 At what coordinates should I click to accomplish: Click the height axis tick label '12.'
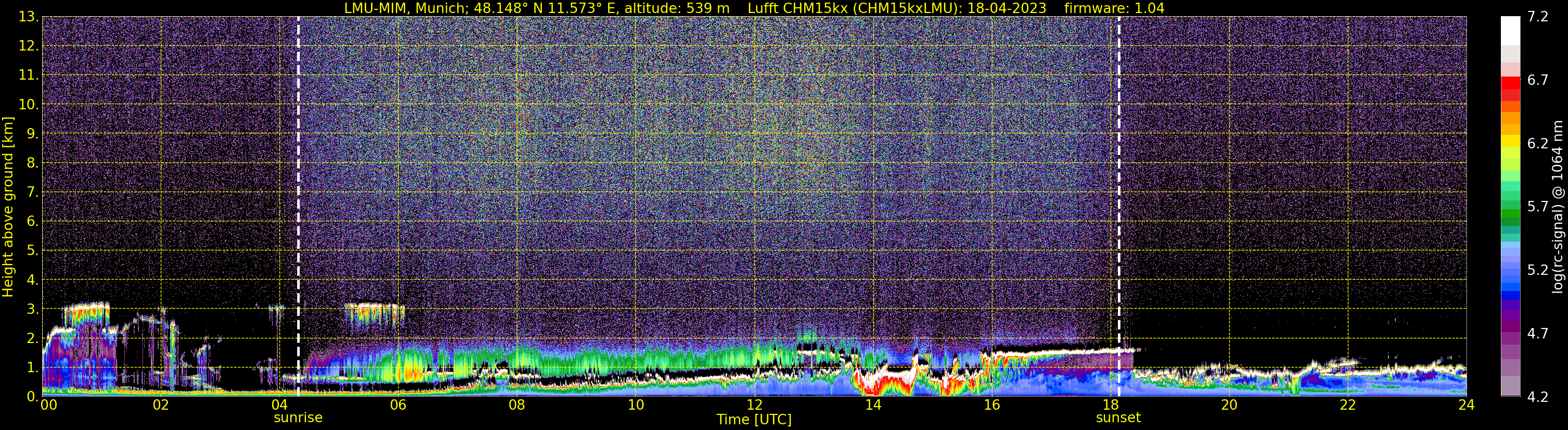point(29,46)
